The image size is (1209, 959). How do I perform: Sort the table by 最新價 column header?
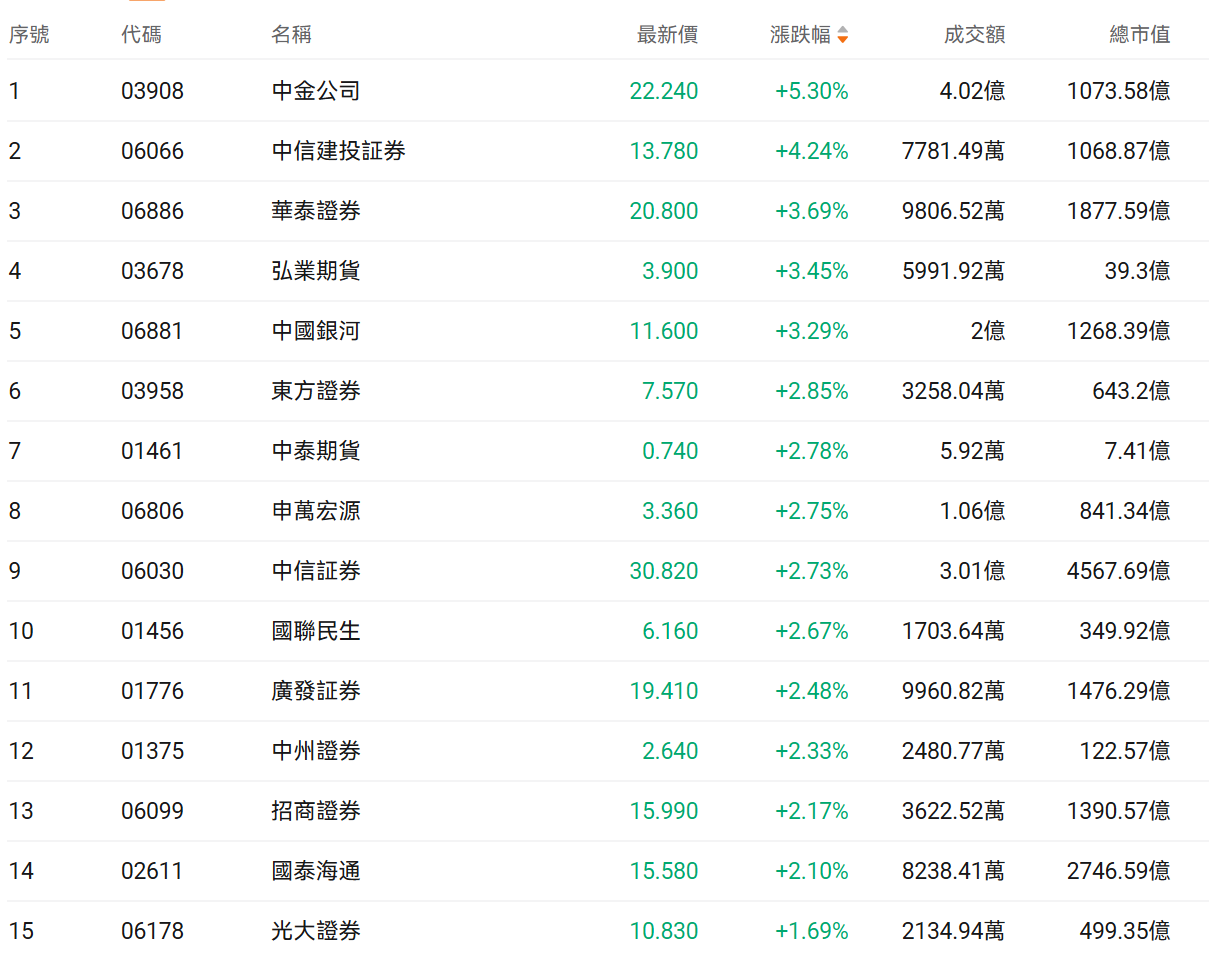pos(667,35)
